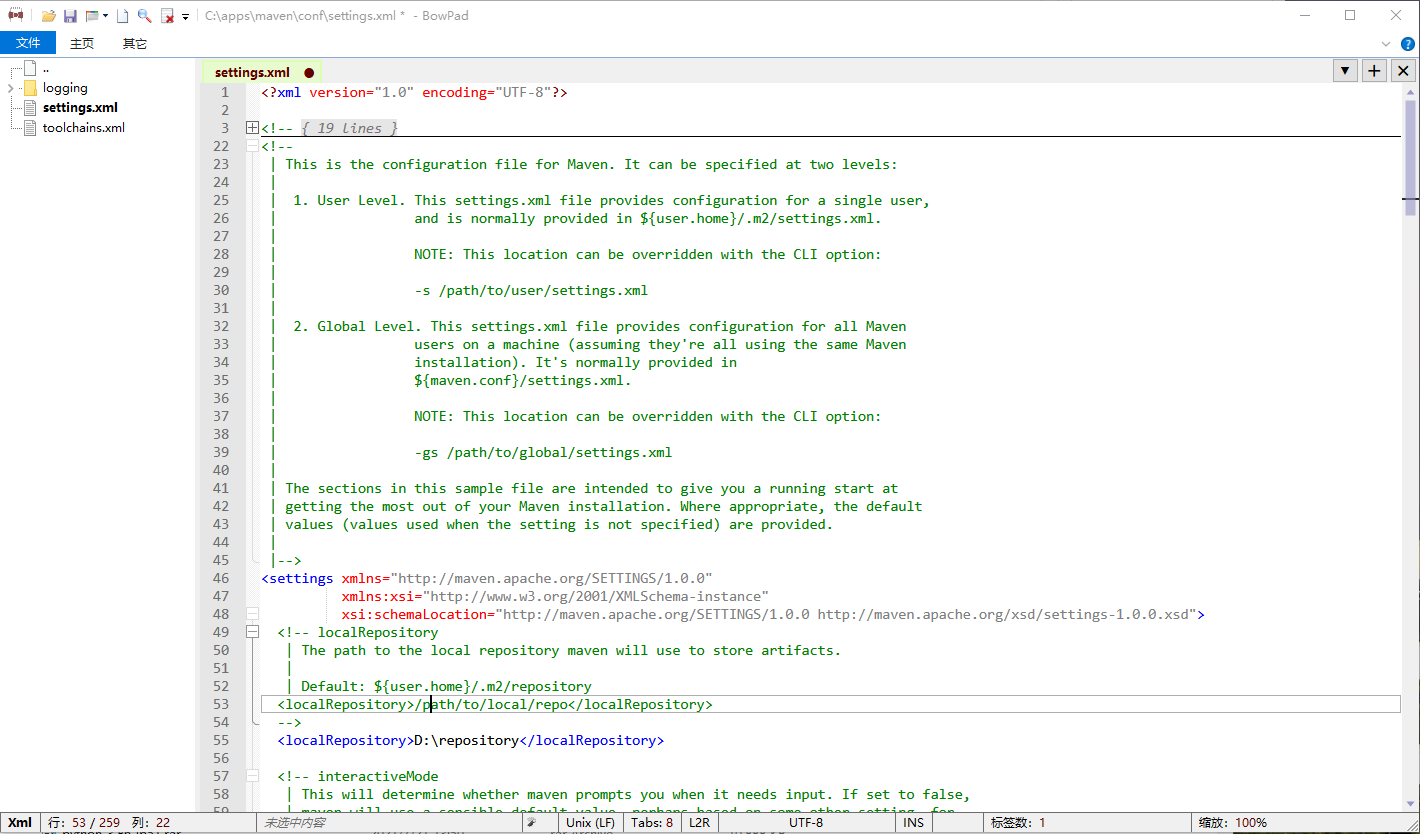Click the toolbar window layout icon
This screenshot has width=1420, height=834.
coord(92,16)
